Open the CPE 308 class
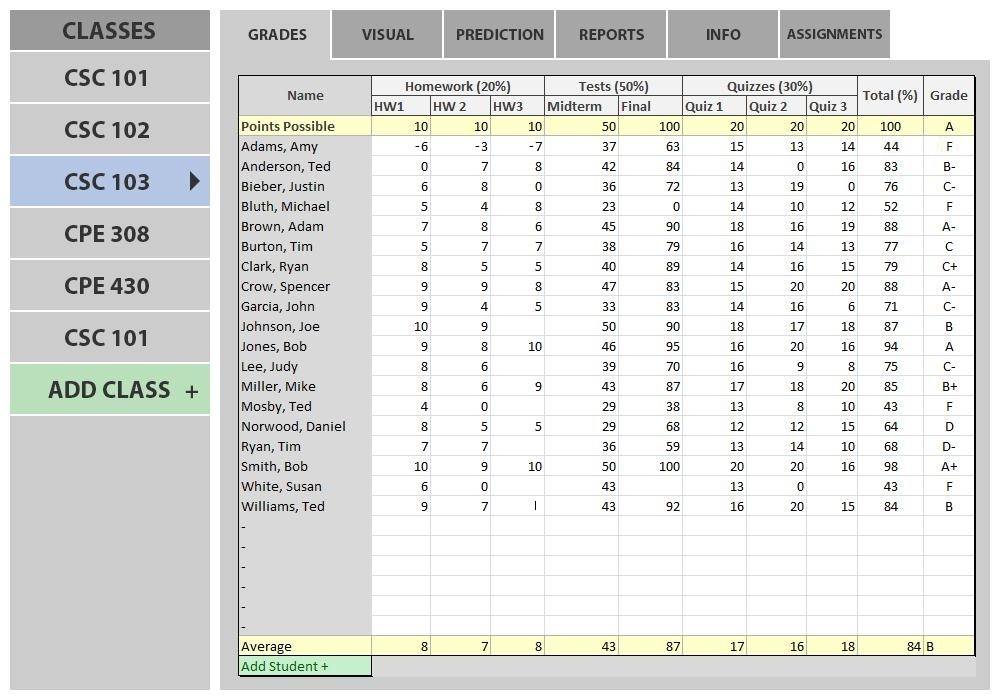 point(107,234)
